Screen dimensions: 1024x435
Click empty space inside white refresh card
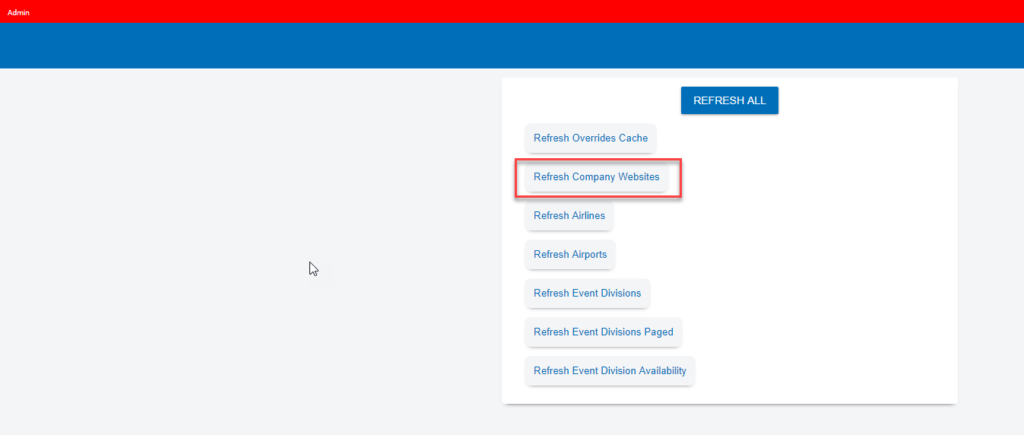(830, 260)
